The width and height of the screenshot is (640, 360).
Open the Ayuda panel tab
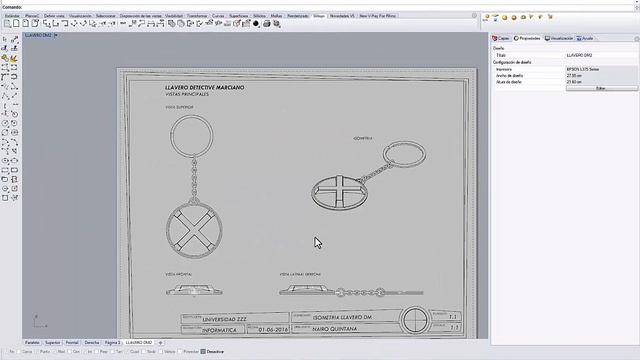(x=585, y=38)
